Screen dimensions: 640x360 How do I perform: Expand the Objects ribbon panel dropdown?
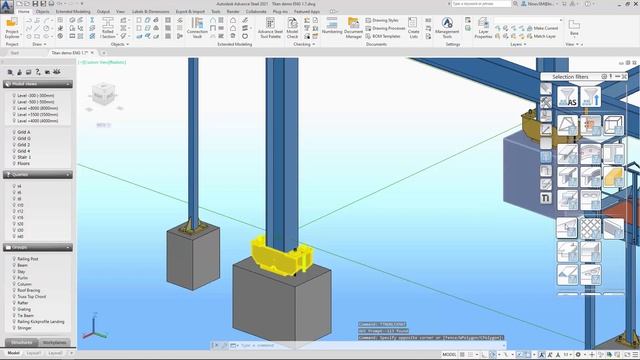pyautogui.click(x=120, y=44)
